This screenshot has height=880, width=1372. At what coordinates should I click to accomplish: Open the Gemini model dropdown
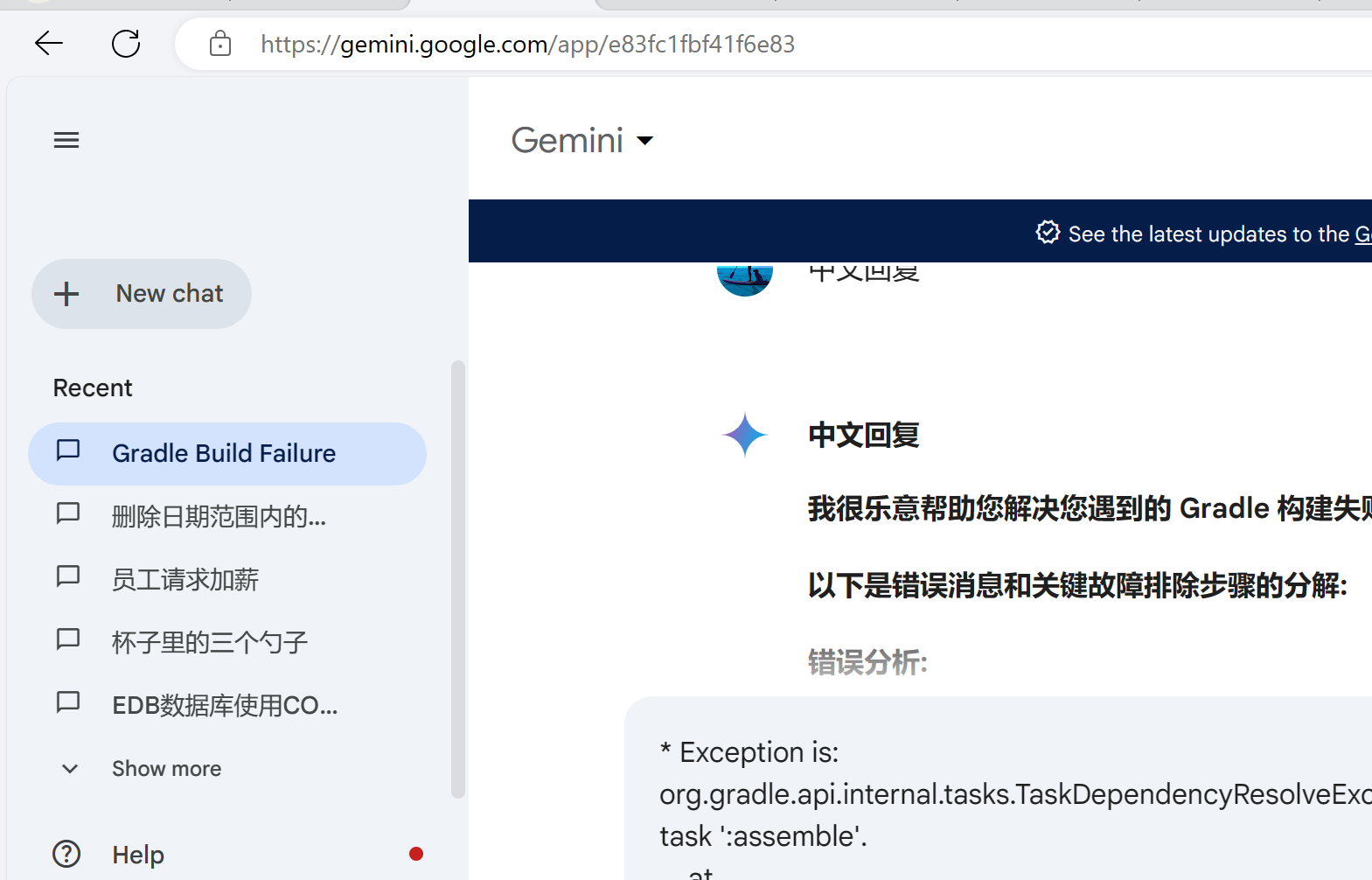tap(582, 140)
